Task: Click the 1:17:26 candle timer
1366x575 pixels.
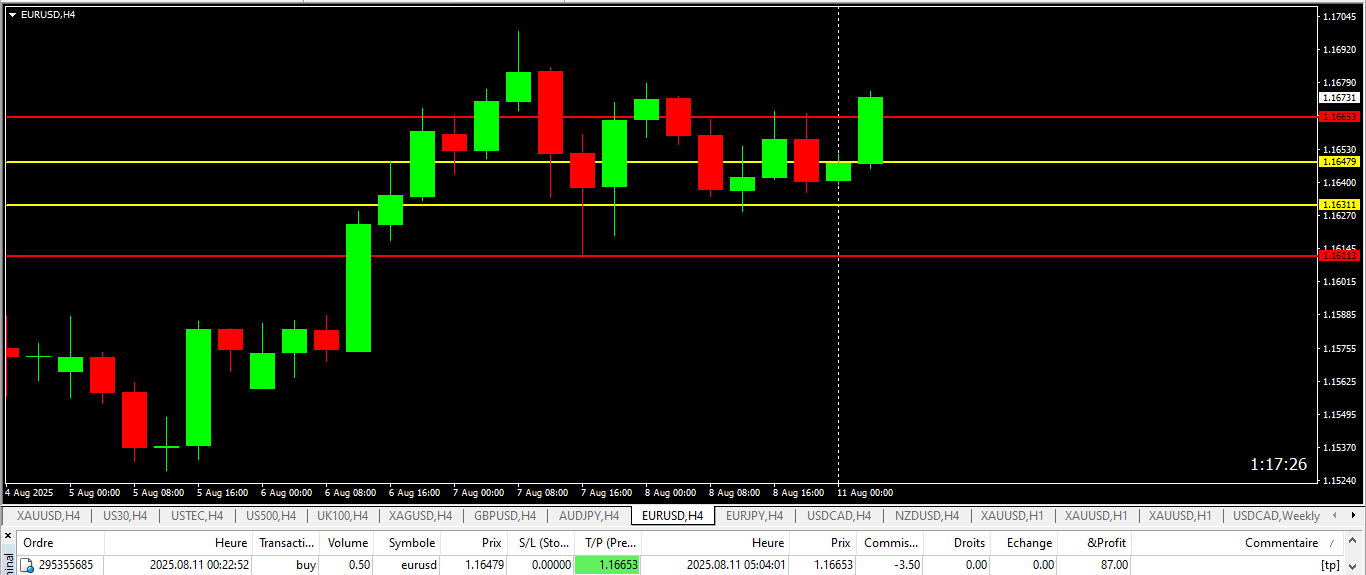Action: click(x=1278, y=464)
